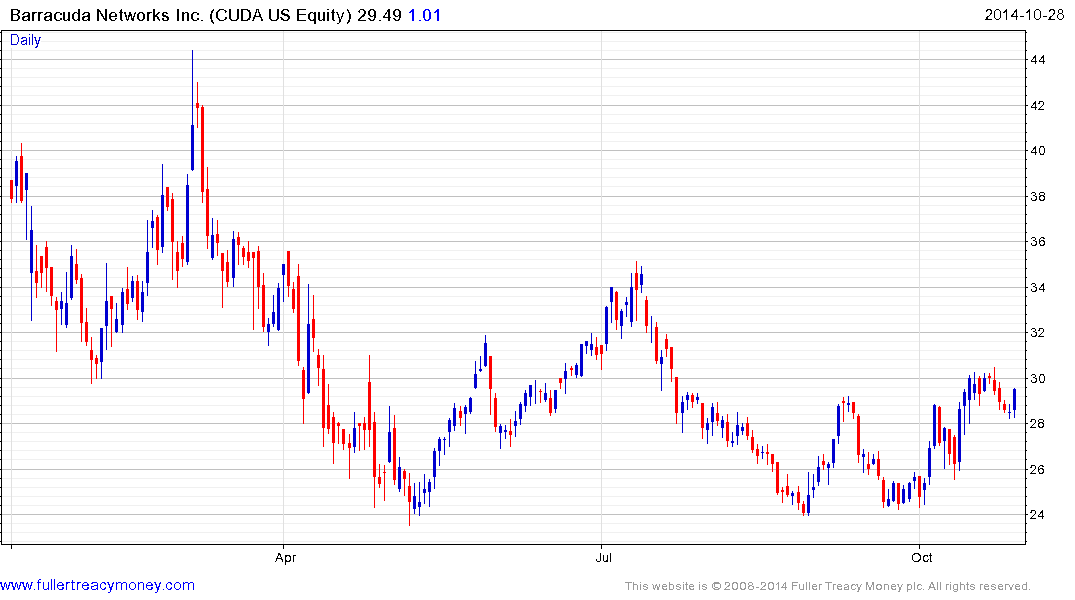Viewport: 1075px width, 600px height.
Task: Click the 36 price axis label
Action: pos(1038,242)
